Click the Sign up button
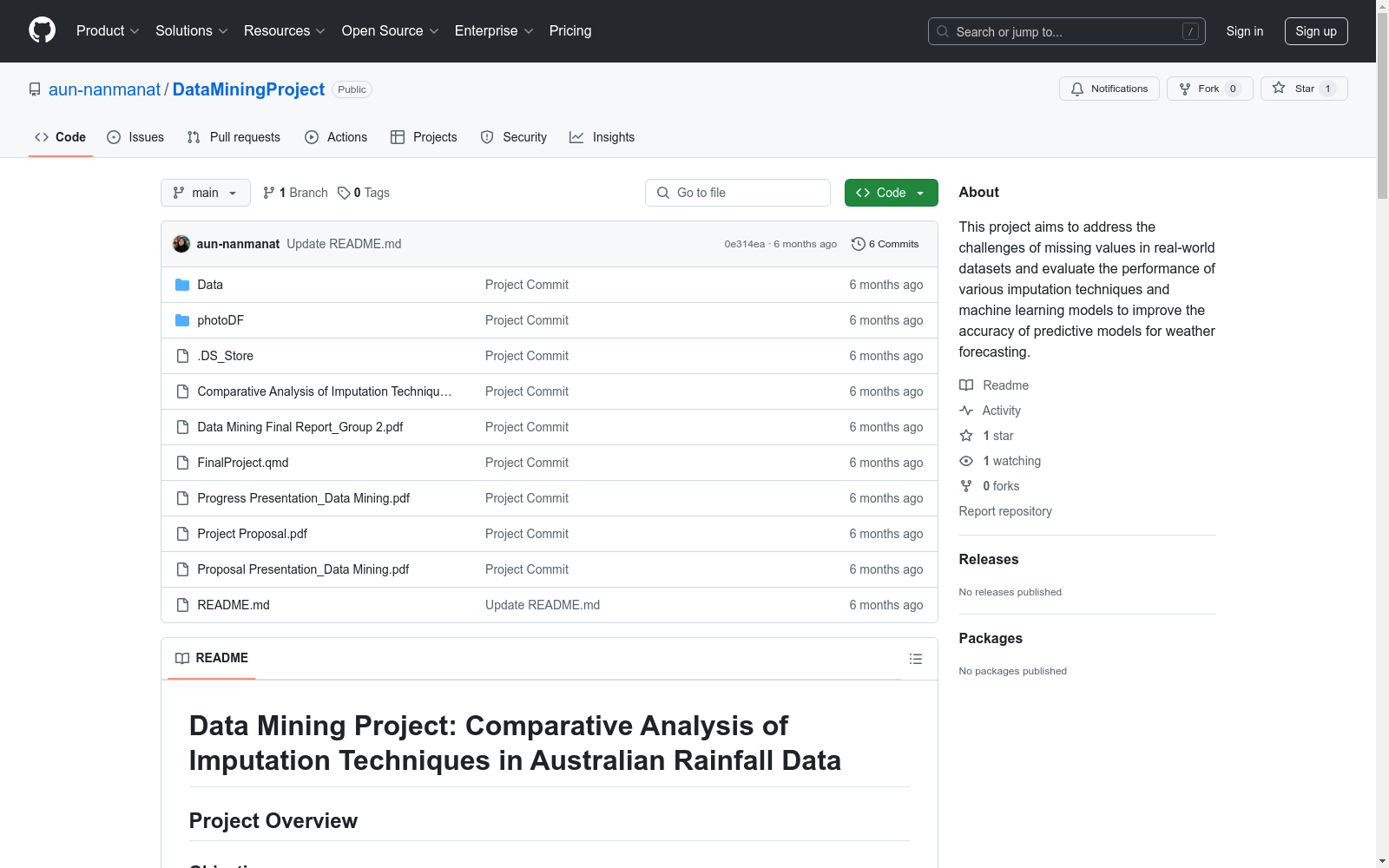The width and height of the screenshot is (1389, 868). 1316,31
